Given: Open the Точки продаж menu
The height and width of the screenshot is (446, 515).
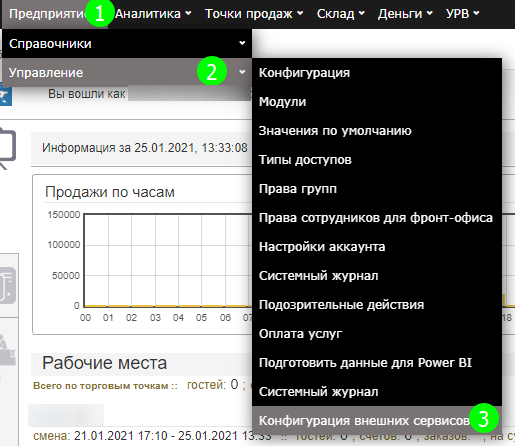Looking at the screenshot, I should 254,14.
